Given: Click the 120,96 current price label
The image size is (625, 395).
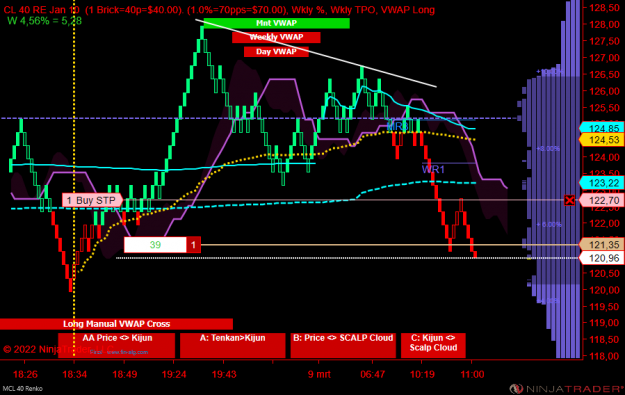Looking at the screenshot, I should click(x=602, y=258).
